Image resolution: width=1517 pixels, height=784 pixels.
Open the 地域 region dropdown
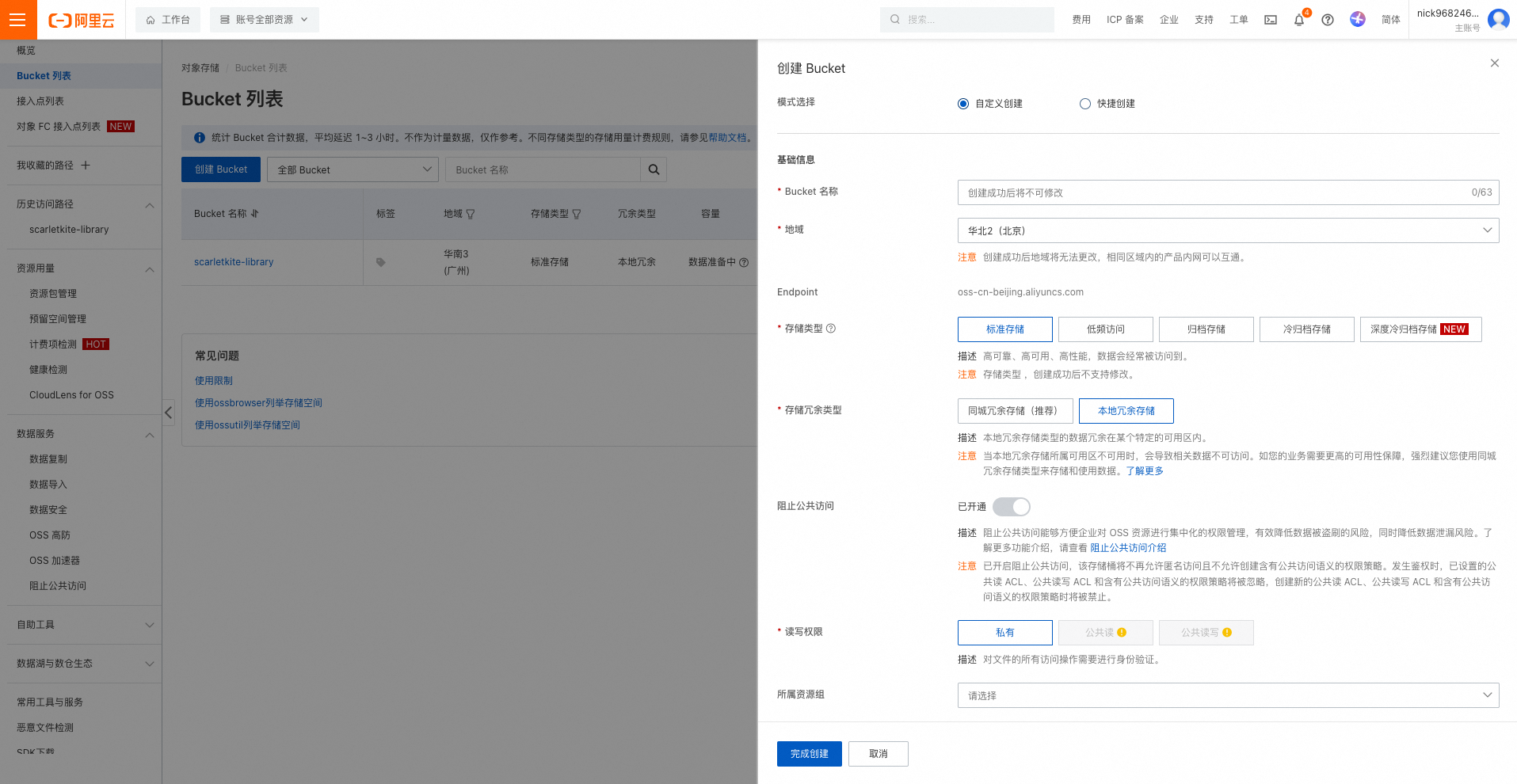point(1228,230)
